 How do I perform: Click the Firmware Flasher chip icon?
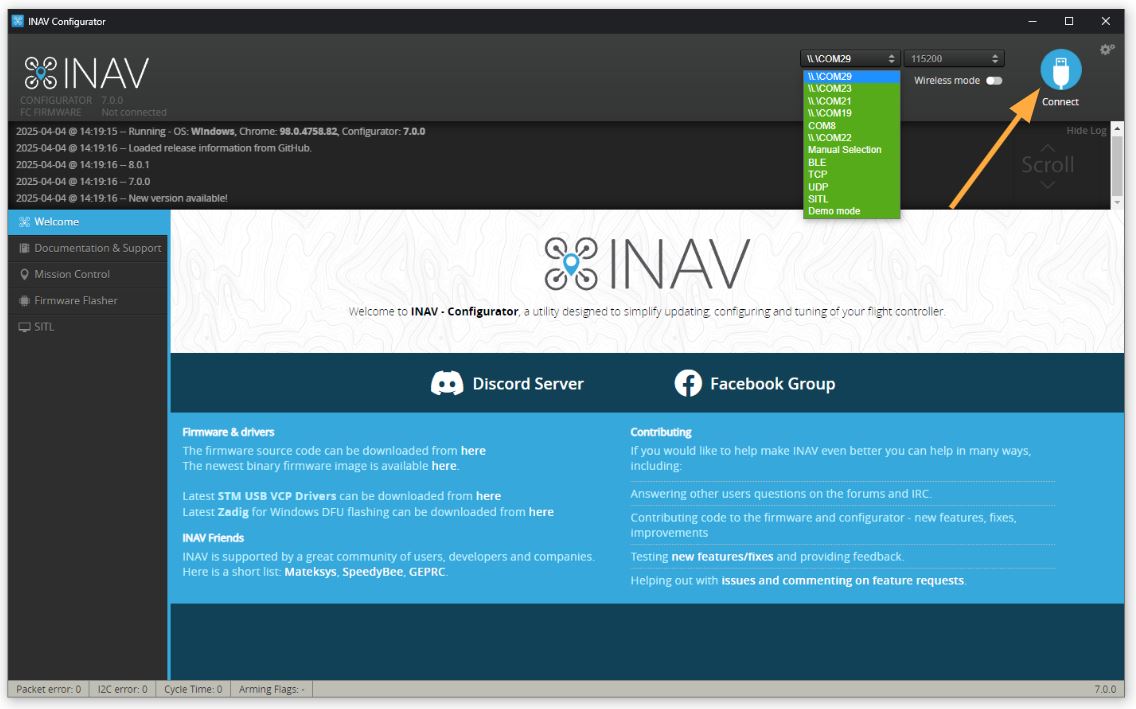point(24,301)
